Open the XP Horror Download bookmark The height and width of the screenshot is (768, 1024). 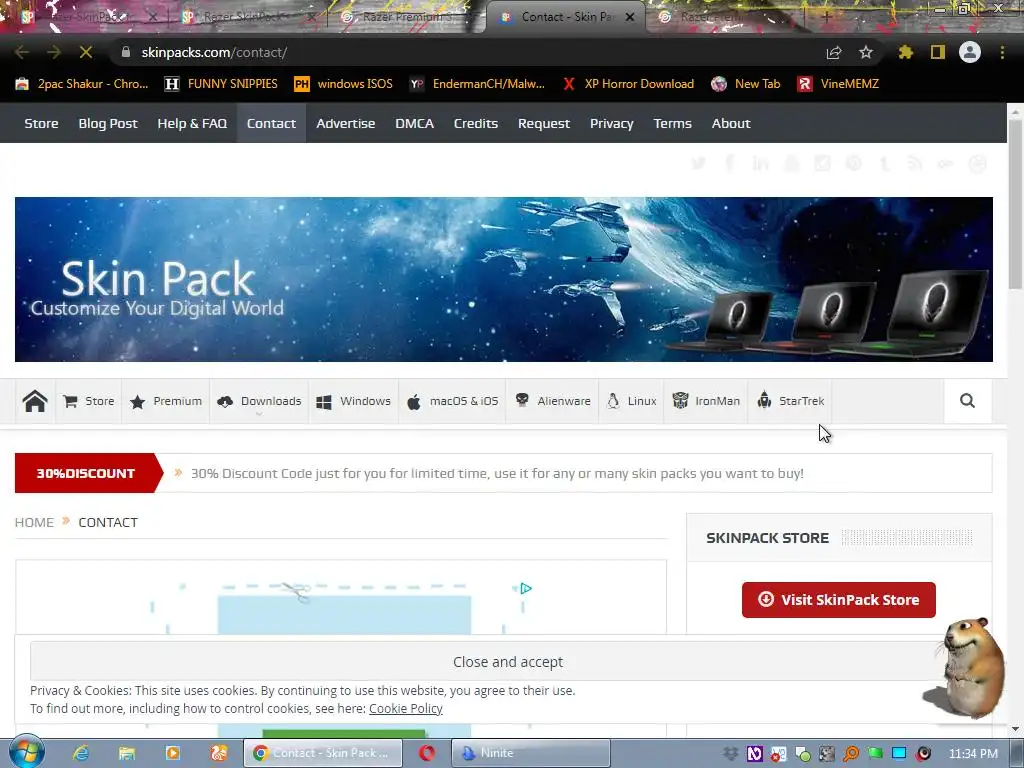pyautogui.click(x=628, y=84)
